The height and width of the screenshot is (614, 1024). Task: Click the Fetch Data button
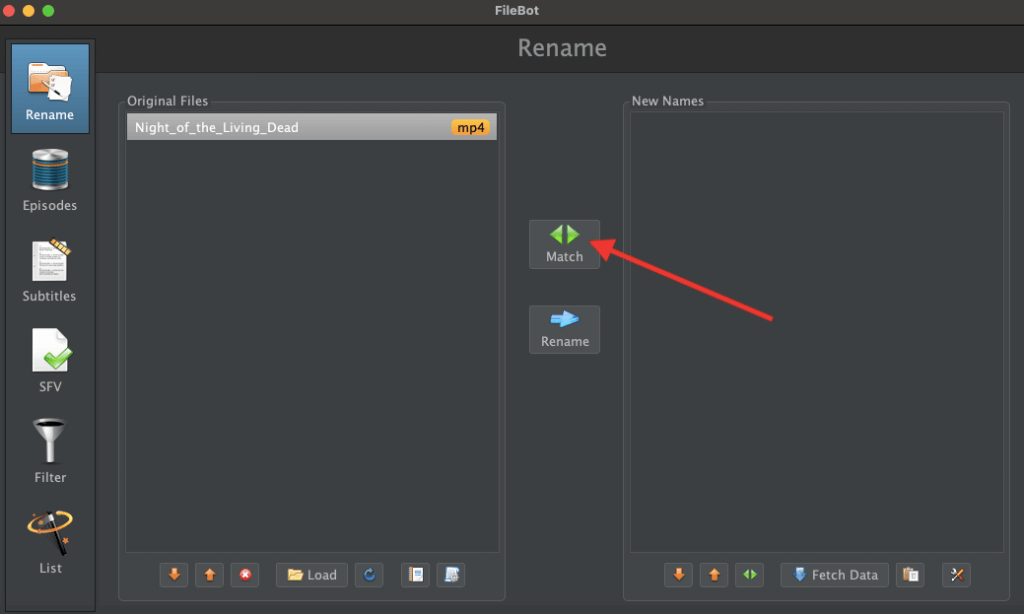pos(835,575)
